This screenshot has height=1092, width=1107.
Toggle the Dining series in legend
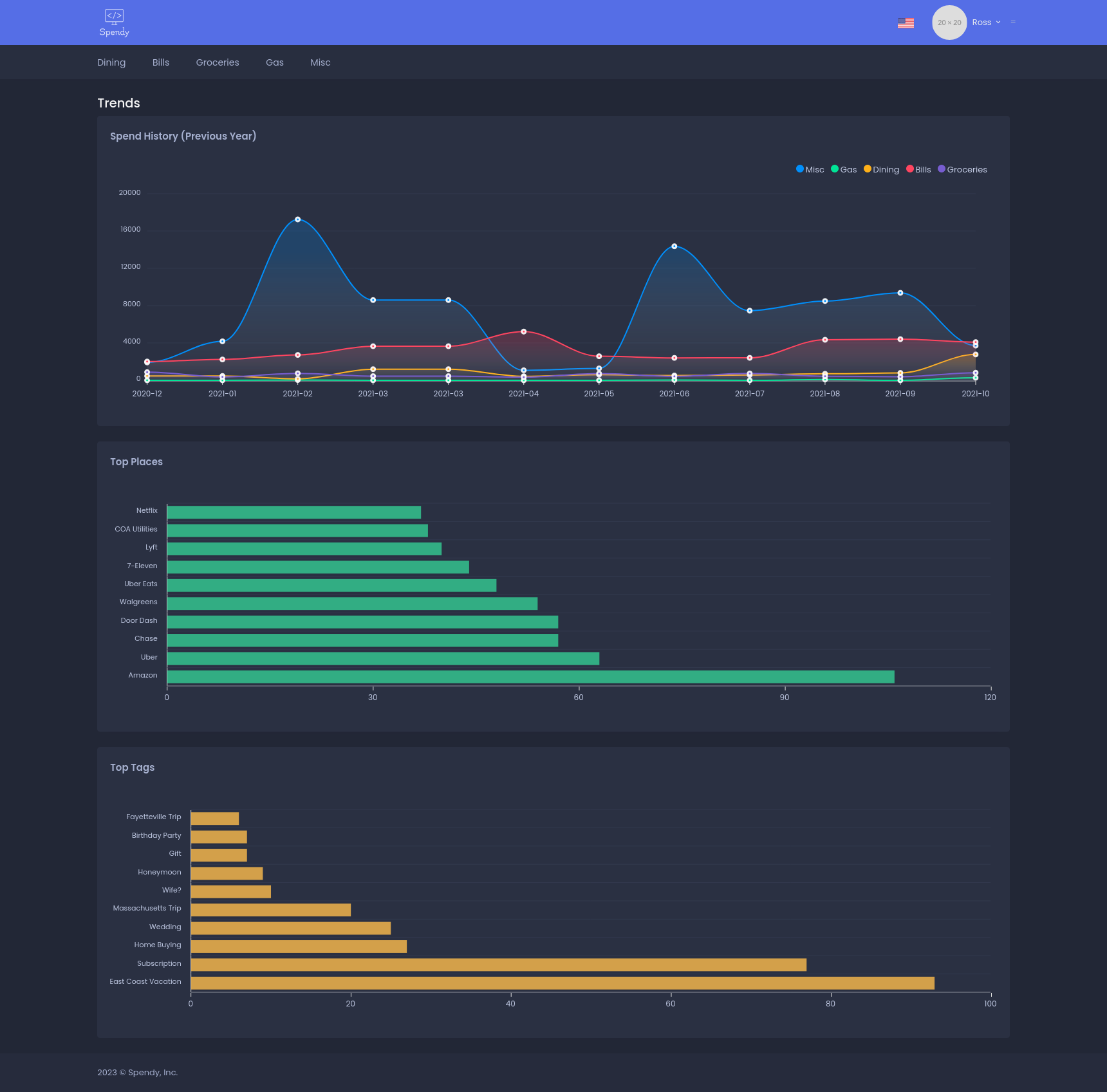coord(882,169)
